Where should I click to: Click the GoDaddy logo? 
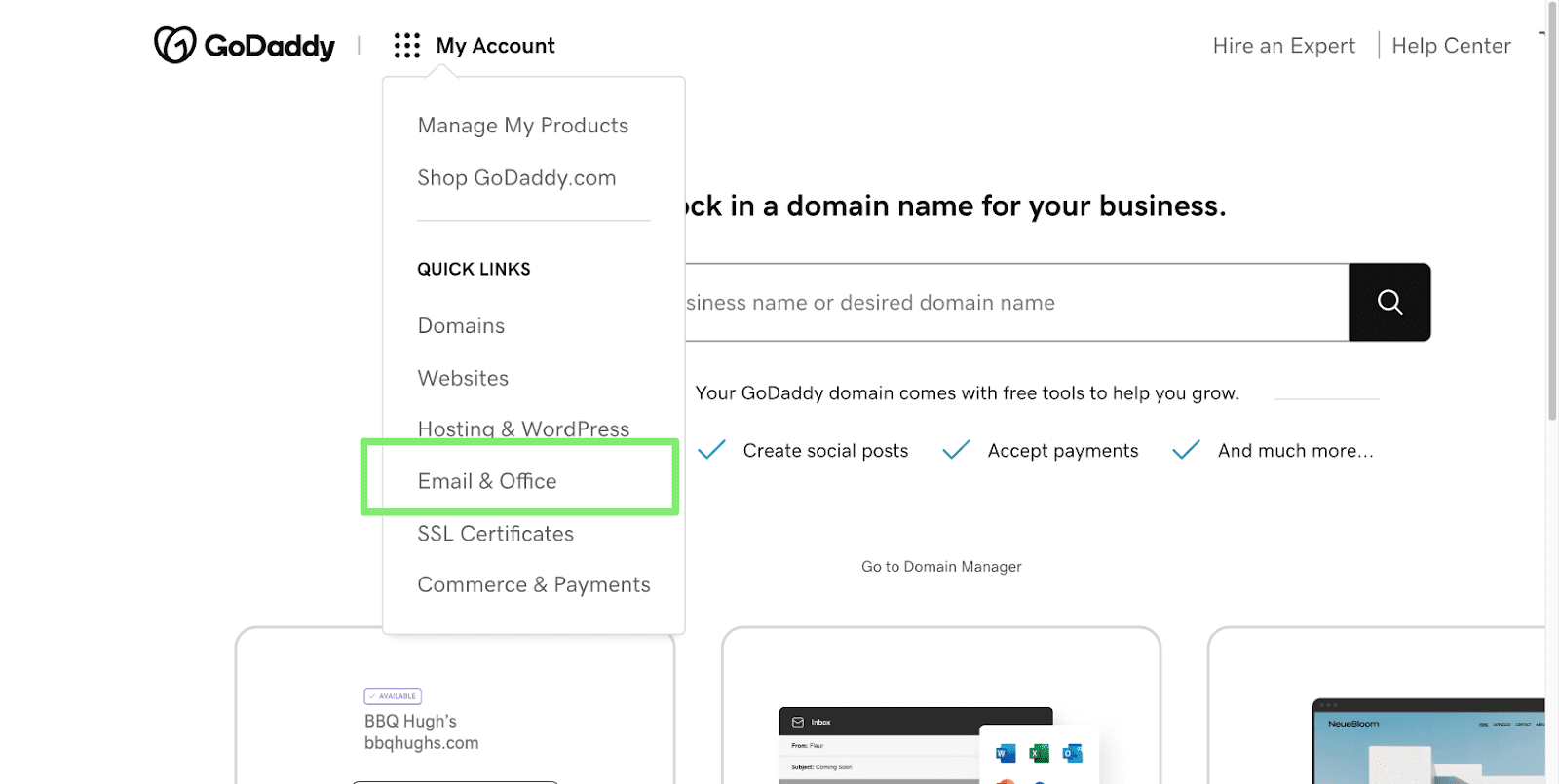(244, 45)
